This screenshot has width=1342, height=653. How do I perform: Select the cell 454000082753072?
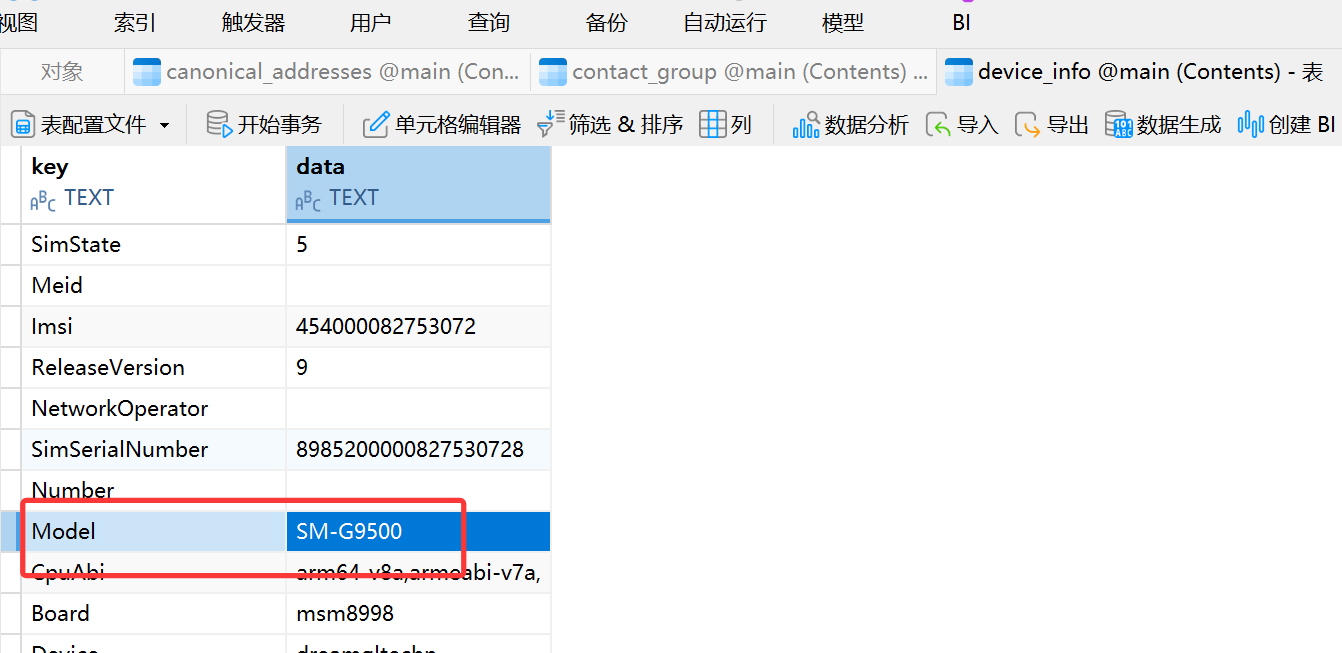tap(418, 326)
